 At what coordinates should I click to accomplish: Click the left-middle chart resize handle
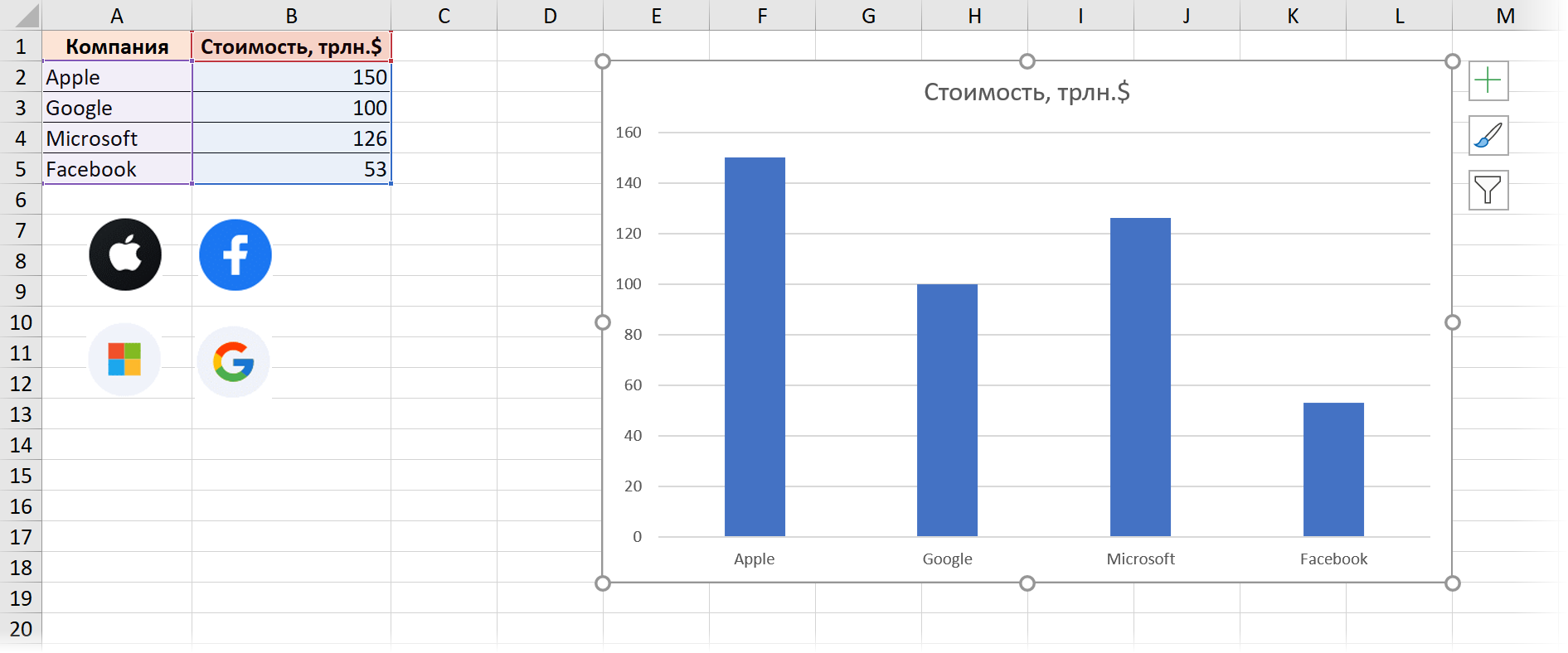point(603,322)
